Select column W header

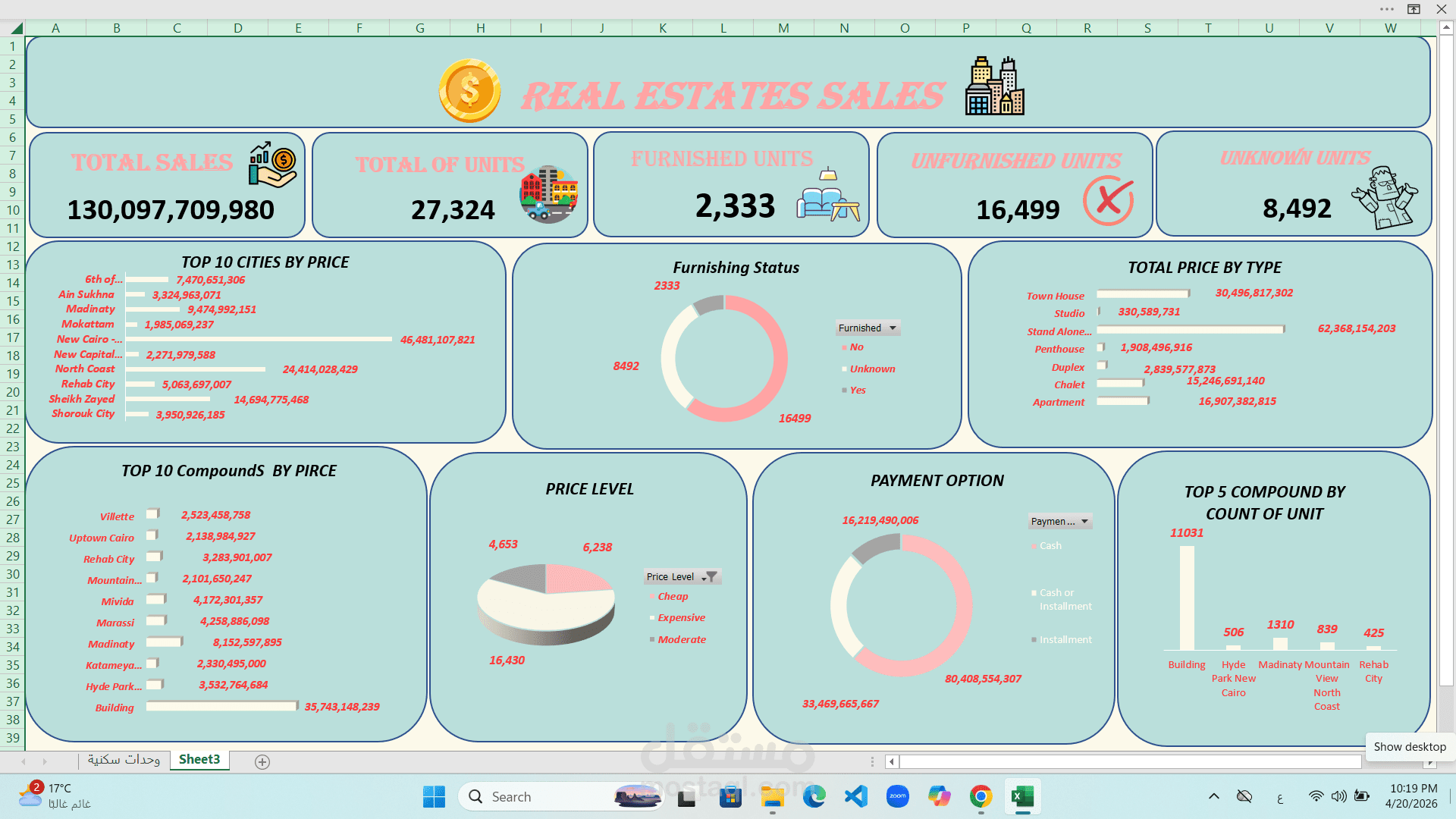1390,28
